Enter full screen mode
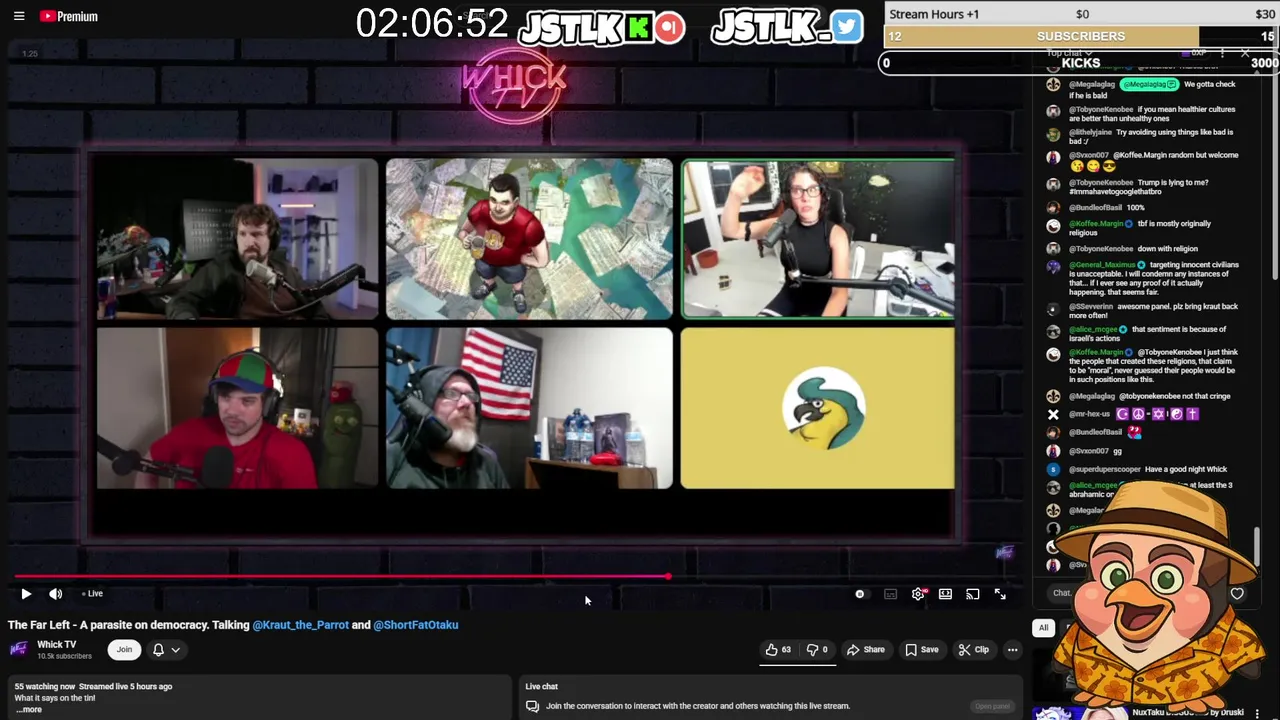1280x720 pixels. pos(1000,594)
